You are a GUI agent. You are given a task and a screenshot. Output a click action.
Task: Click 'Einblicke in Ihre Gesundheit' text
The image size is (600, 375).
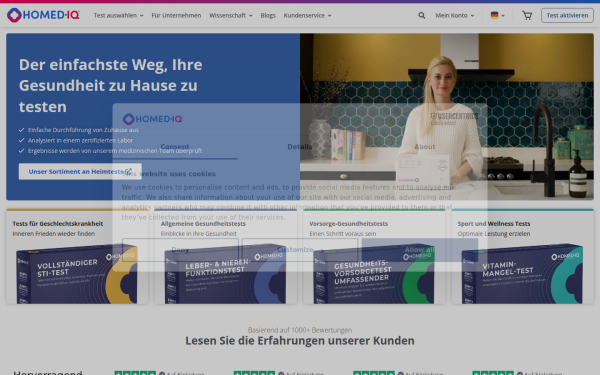pyautogui.click(x=199, y=233)
